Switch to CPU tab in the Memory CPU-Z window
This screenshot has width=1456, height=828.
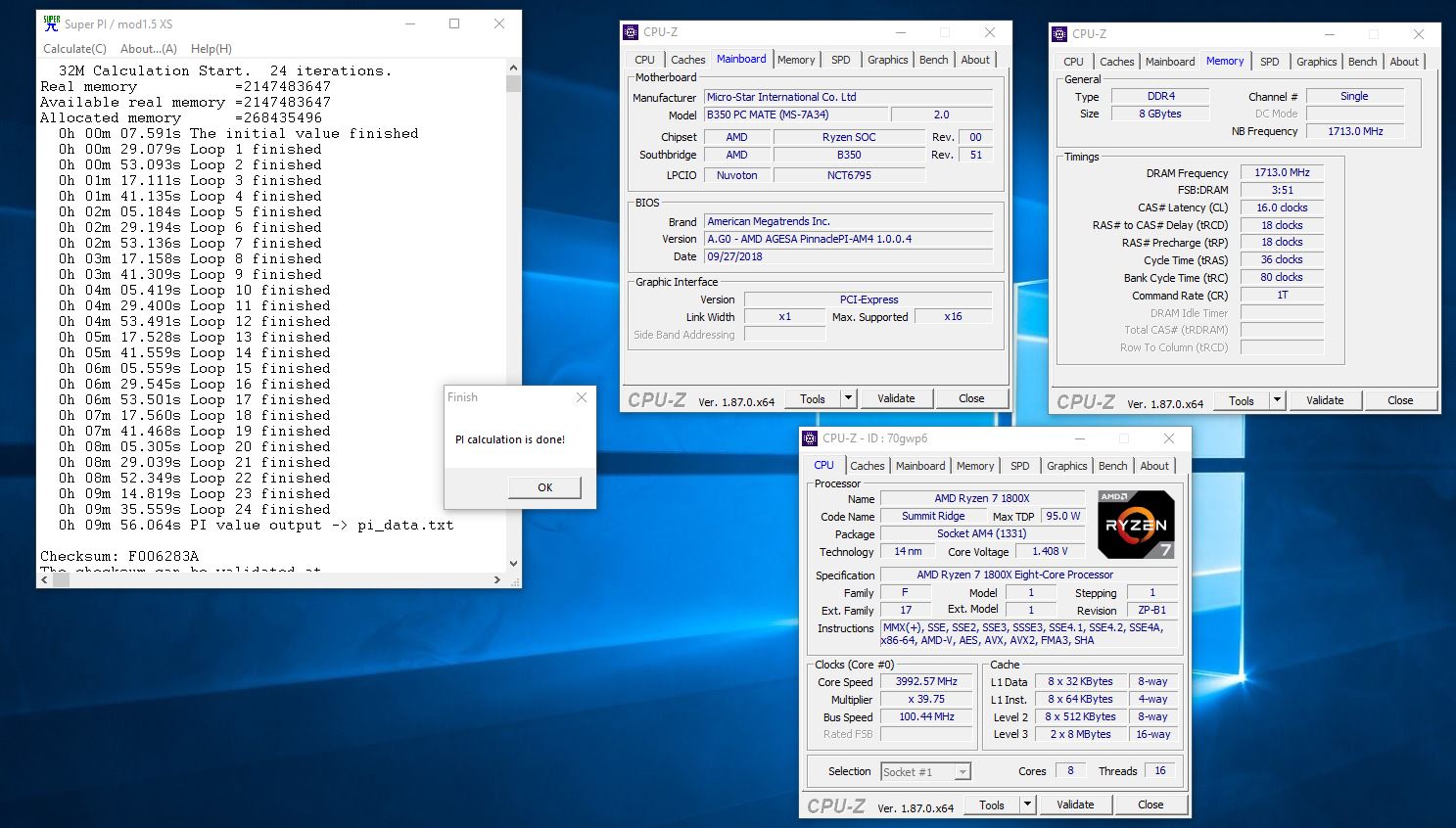[1074, 62]
